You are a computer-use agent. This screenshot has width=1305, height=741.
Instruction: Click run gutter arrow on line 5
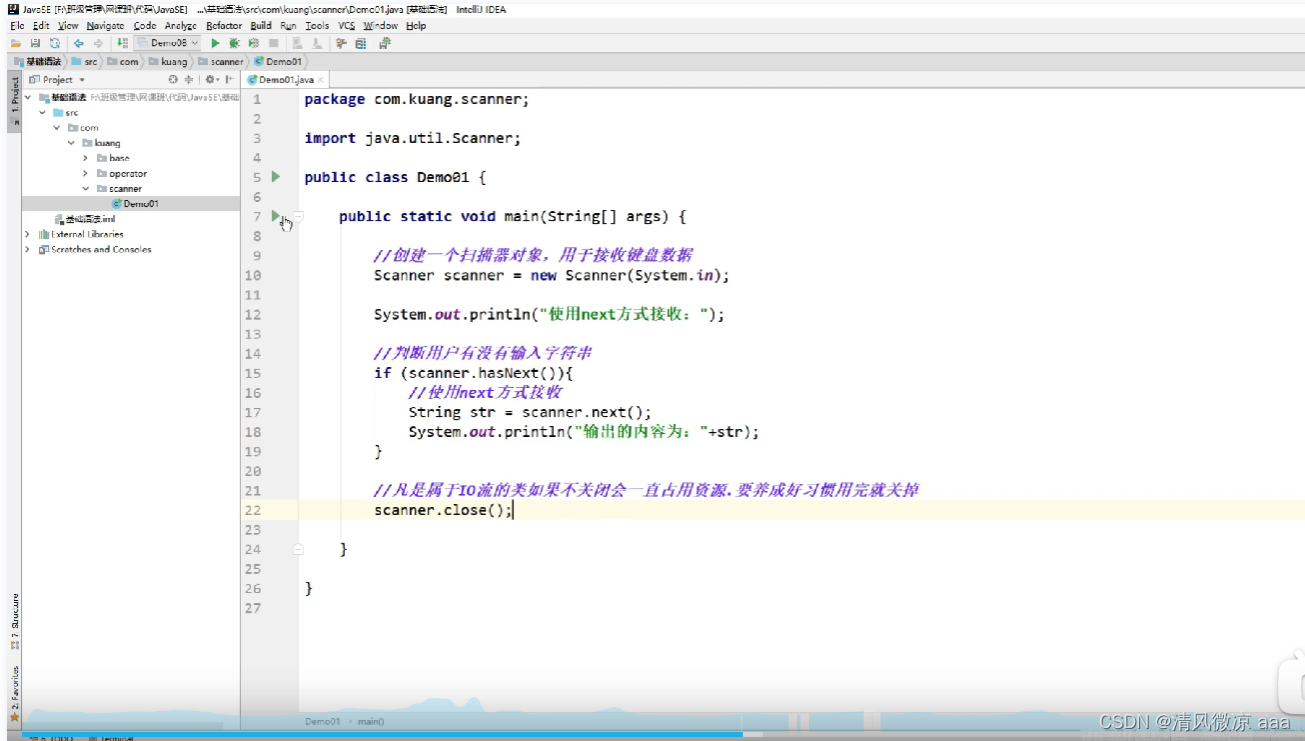pyautogui.click(x=277, y=177)
